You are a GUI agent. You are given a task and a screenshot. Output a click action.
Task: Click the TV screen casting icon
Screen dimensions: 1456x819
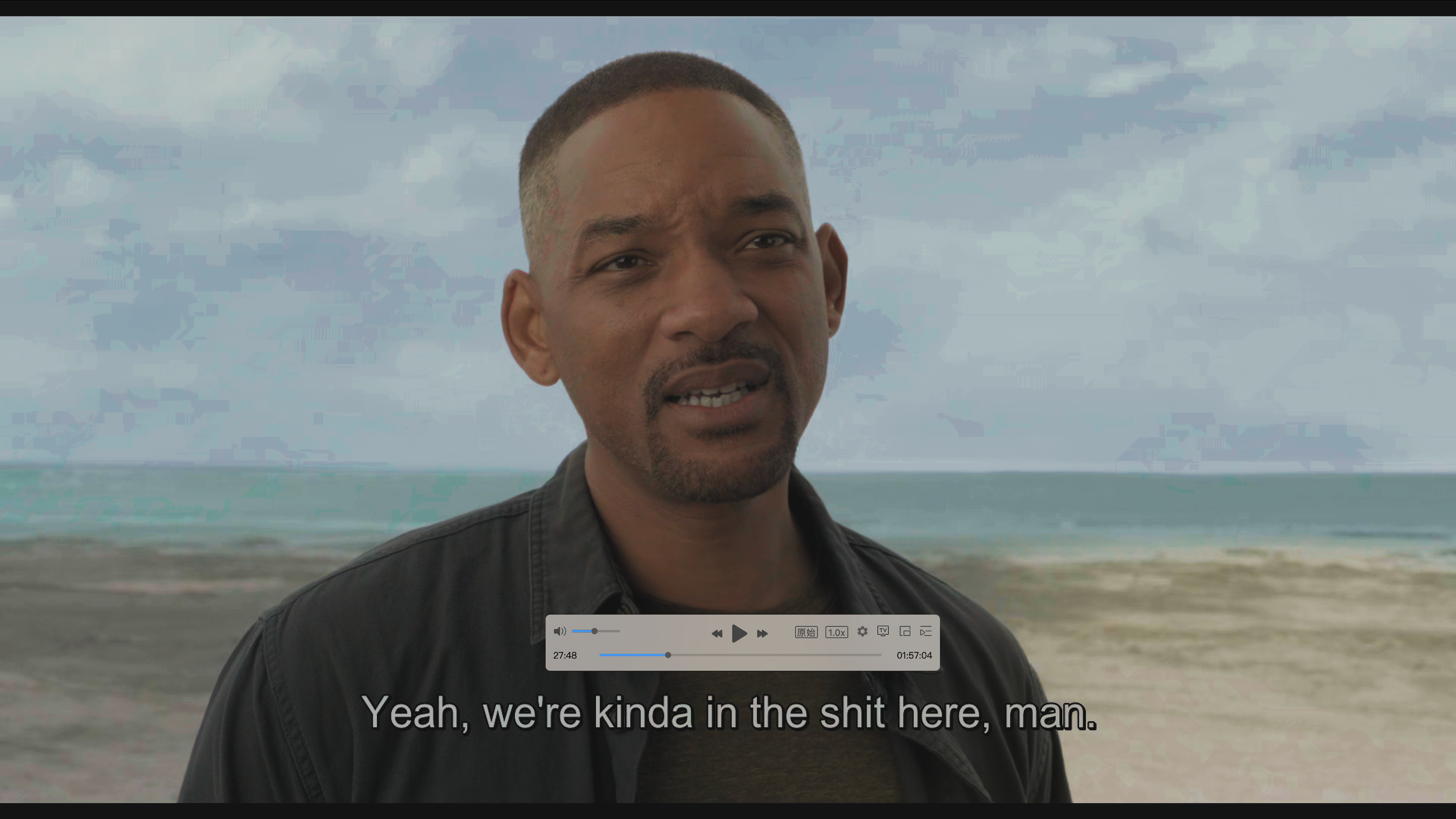coord(883,631)
